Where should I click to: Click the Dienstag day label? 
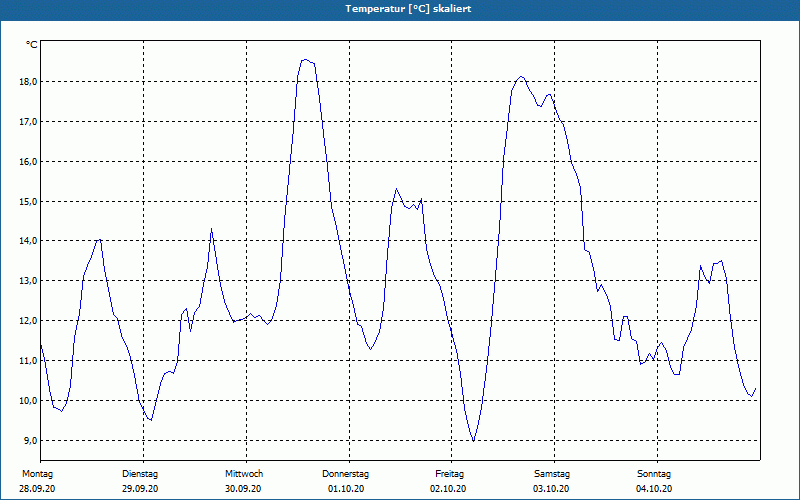pyautogui.click(x=140, y=474)
